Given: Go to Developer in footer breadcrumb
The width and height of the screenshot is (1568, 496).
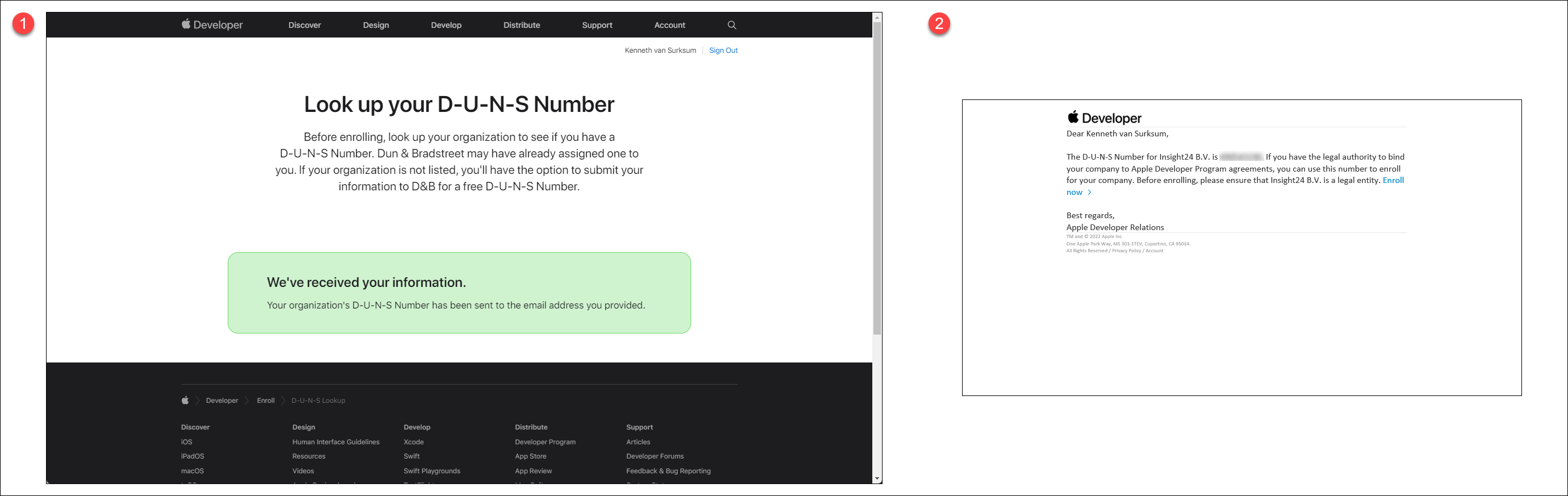Looking at the screenshot, I should 222,401.
